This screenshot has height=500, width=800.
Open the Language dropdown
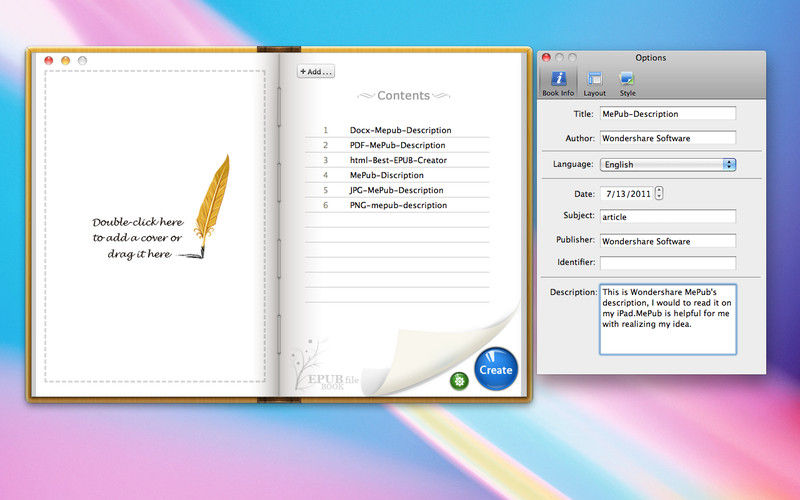tap(667, 164)
